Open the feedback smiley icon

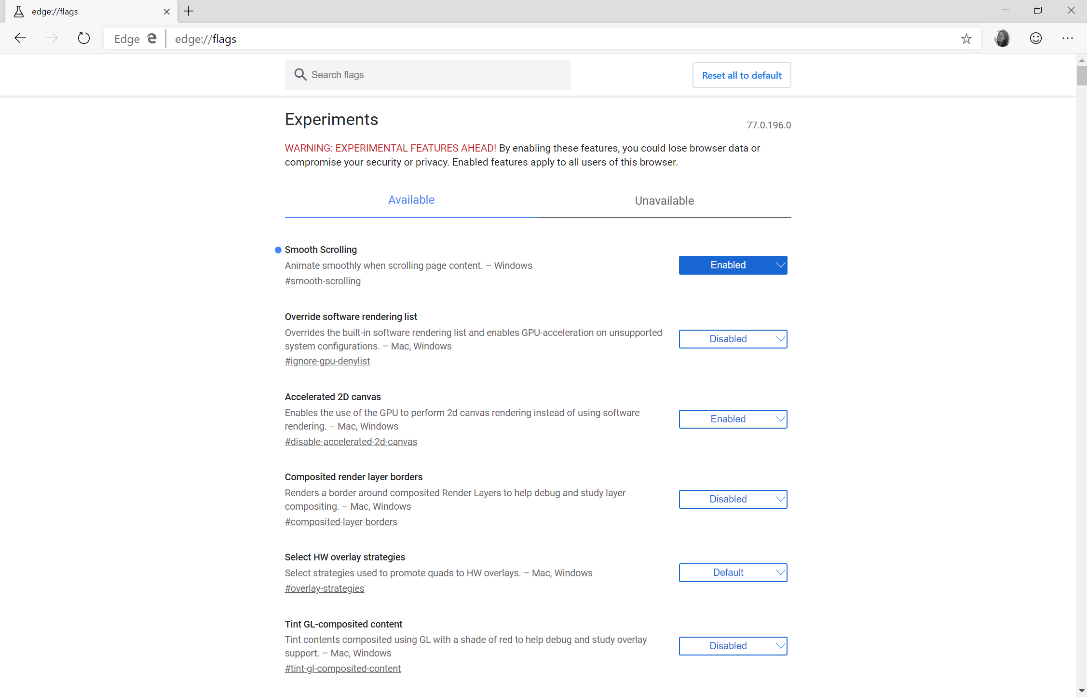(1036, 38)
